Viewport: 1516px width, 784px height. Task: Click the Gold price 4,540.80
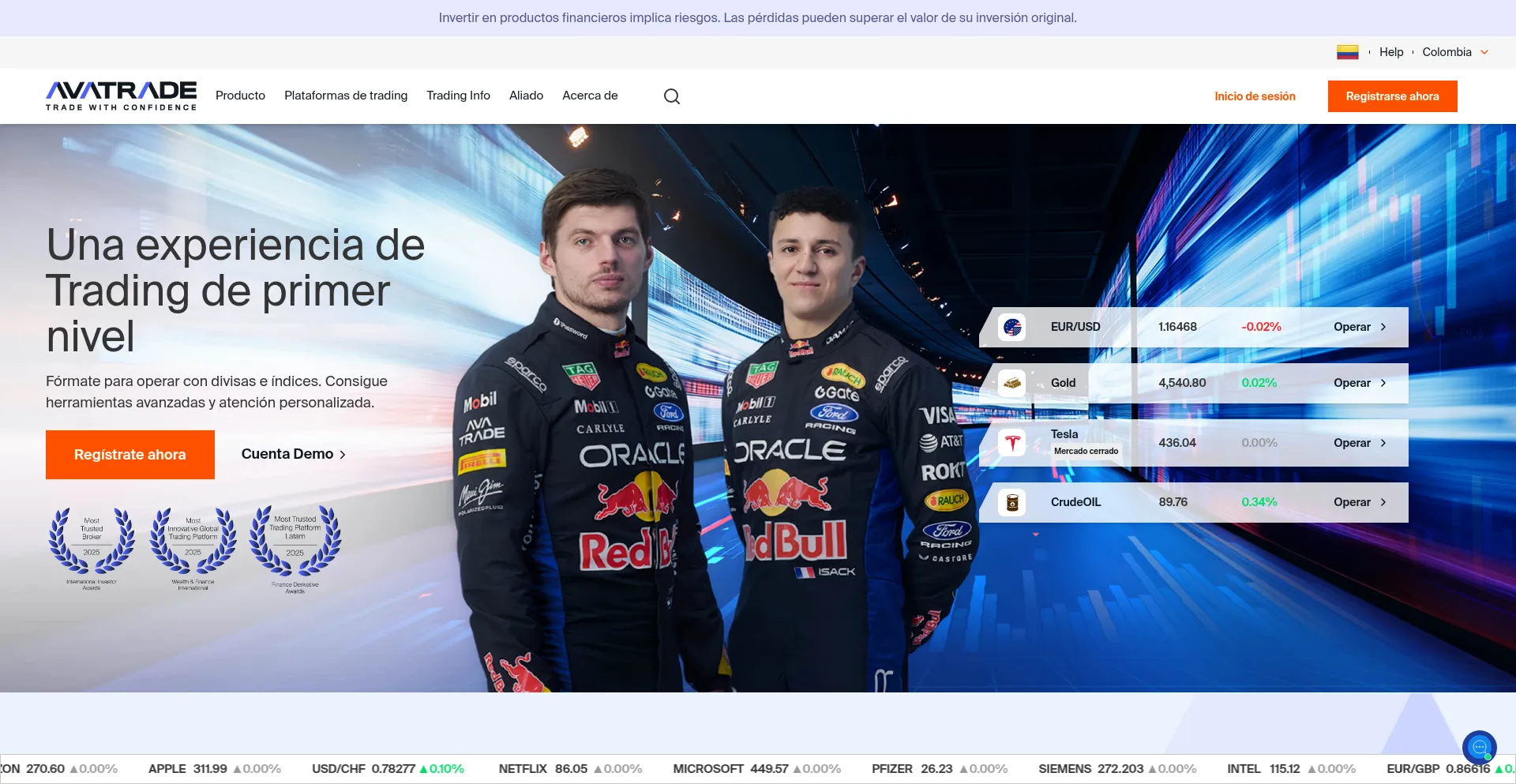(1182, 383)
